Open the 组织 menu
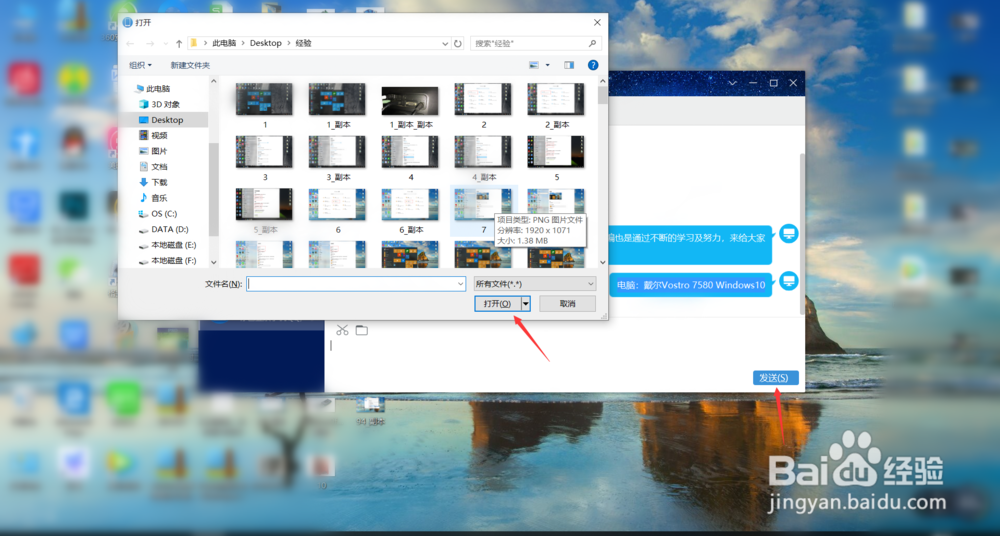1000x536 pixels. [141, 65]
